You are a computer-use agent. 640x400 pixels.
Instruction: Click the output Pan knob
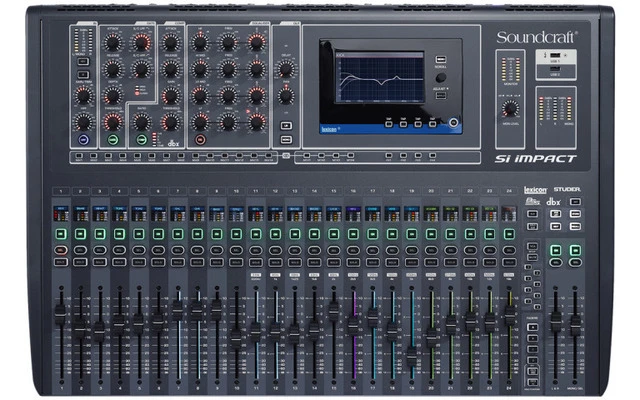tap(286, 96)
